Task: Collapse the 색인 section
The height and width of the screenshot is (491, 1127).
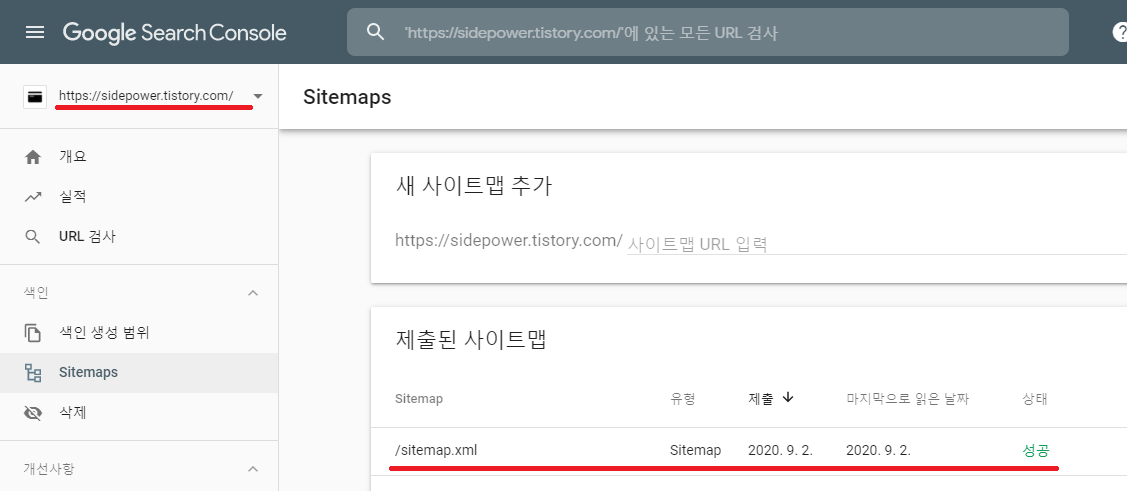Action: (253, 293)
